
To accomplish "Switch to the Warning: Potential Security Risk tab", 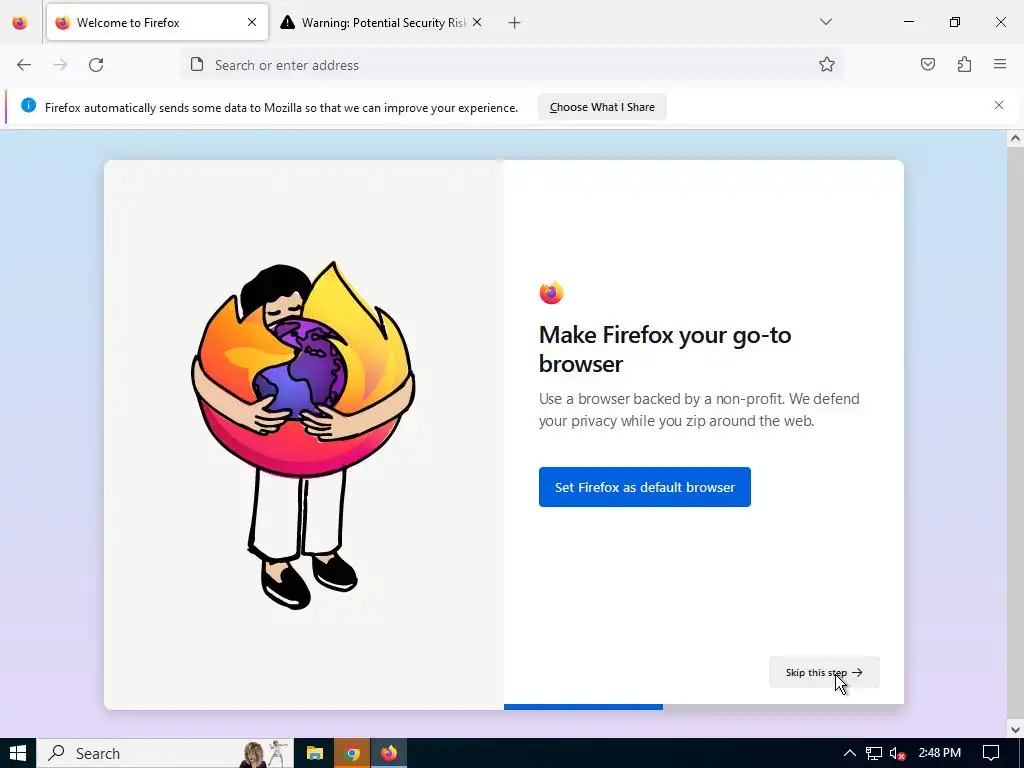I will click(382, 23).
